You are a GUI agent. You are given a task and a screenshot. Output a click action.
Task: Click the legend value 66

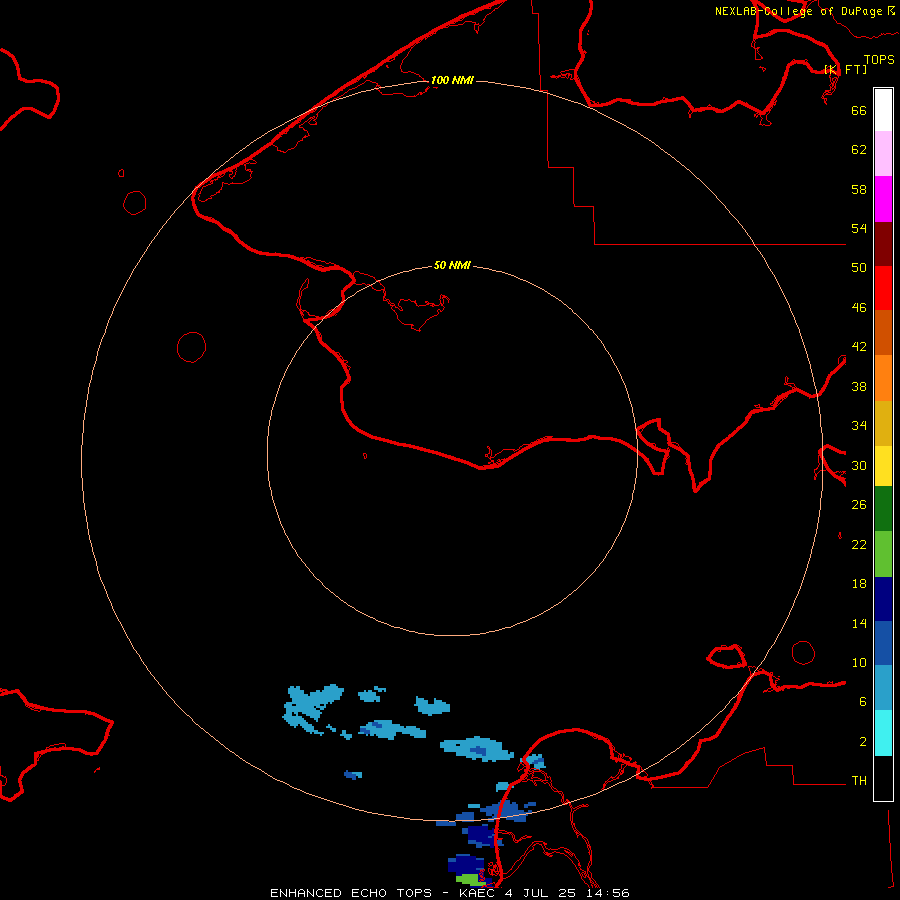point(859,110)
